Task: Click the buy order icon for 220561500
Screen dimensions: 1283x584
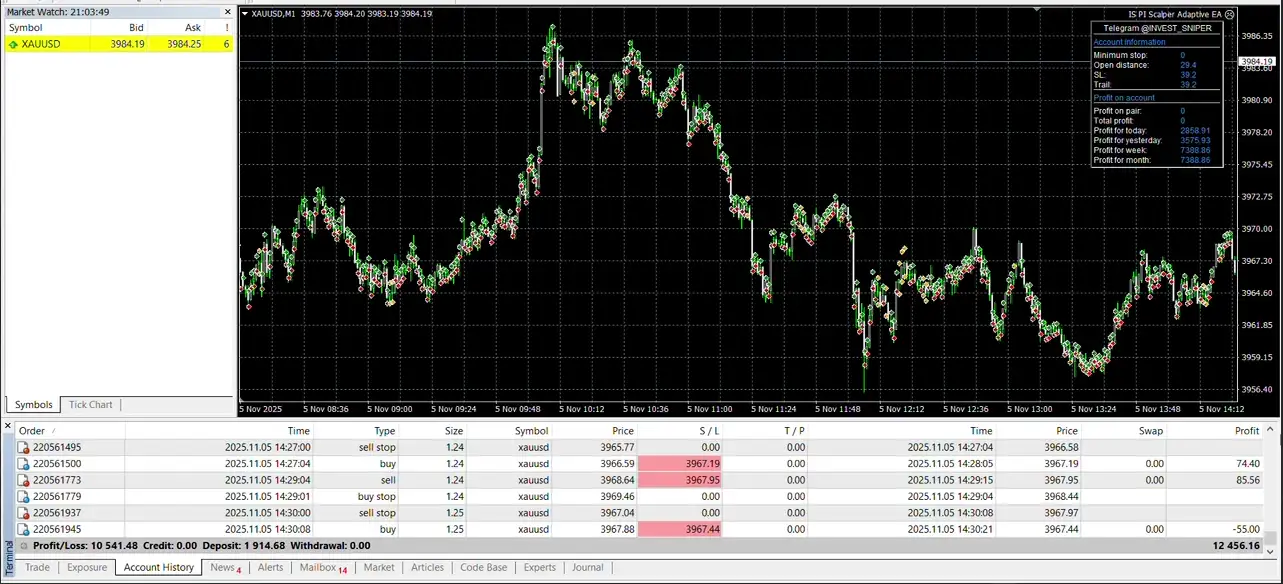Action: coord(24,464)
